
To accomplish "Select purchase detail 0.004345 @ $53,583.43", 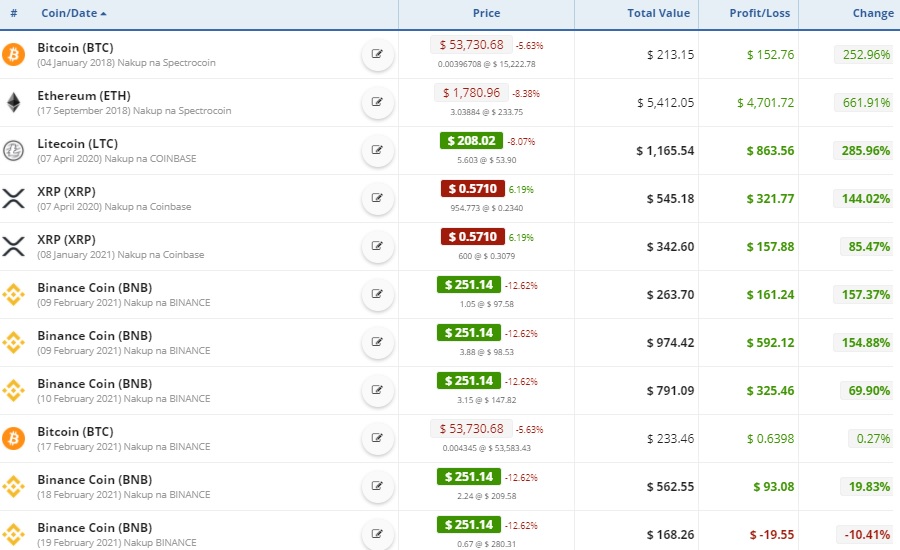I will click(486, 448).
